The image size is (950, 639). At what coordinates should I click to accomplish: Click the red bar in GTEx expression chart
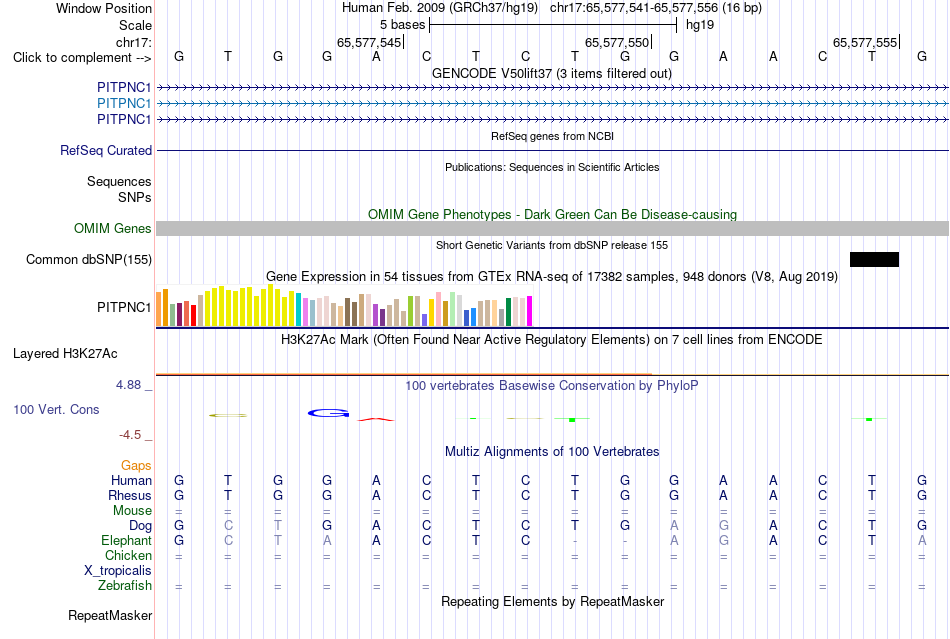pos(193,316)
